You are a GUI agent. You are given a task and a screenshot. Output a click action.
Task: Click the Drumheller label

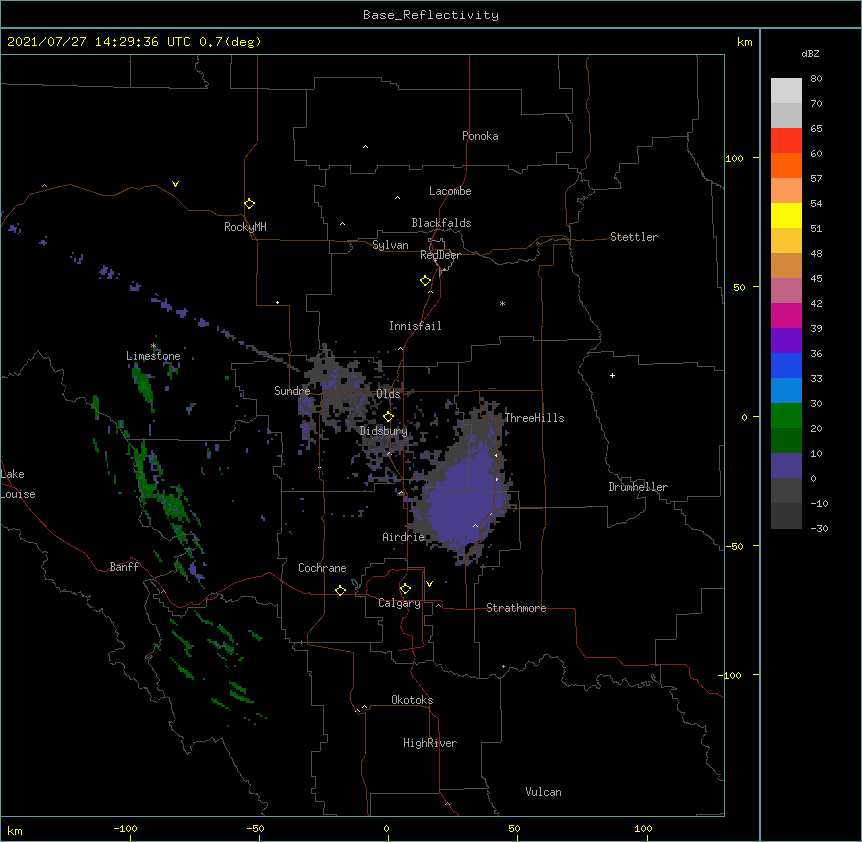click(x=638, y=487)
